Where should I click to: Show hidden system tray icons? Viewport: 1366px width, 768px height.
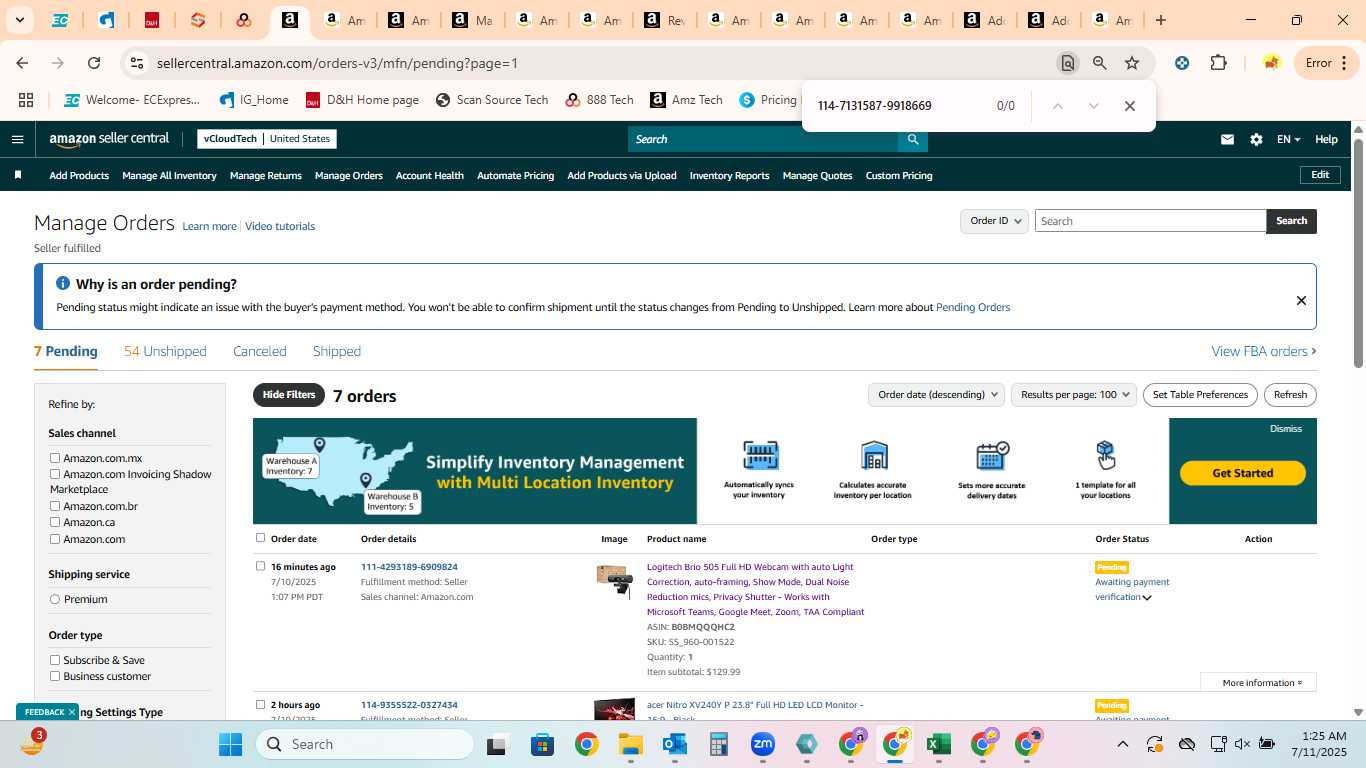pos(1122,744)
